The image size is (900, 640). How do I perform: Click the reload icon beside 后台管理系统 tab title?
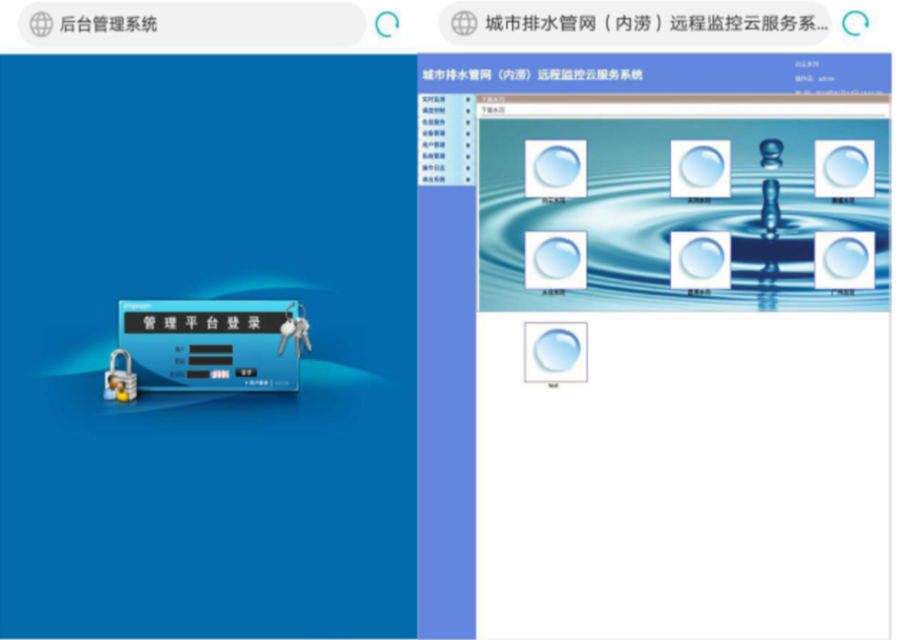(x=387, y=24)
